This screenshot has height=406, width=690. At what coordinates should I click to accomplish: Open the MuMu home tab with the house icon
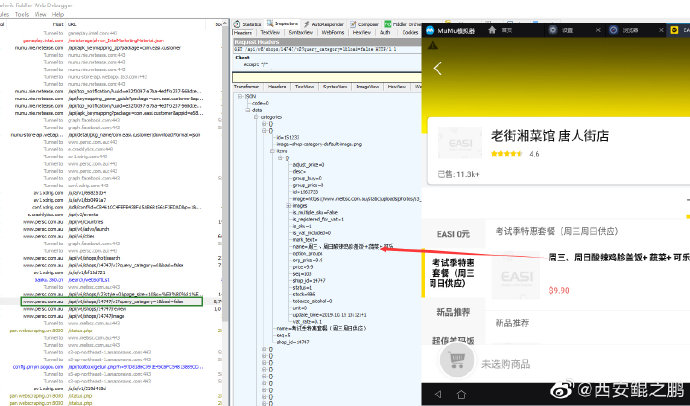[x=500, y=30]
